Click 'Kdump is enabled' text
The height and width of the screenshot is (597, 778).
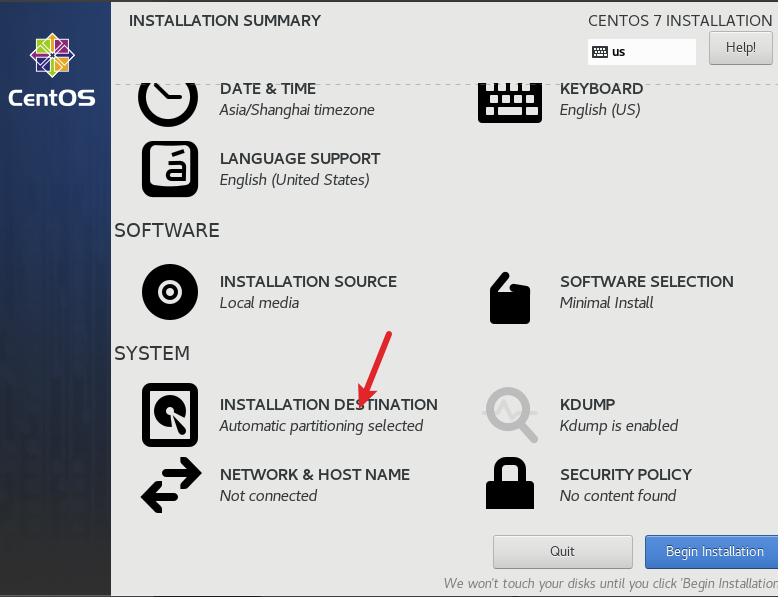619,426
